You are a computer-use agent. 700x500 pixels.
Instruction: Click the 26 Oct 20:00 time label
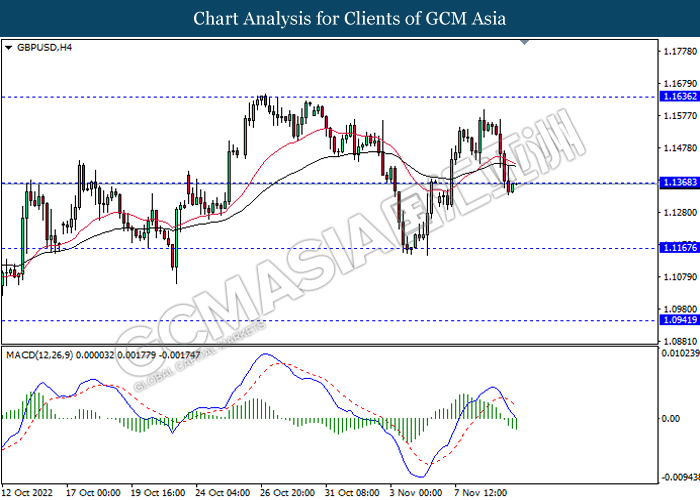click(287, 493)
